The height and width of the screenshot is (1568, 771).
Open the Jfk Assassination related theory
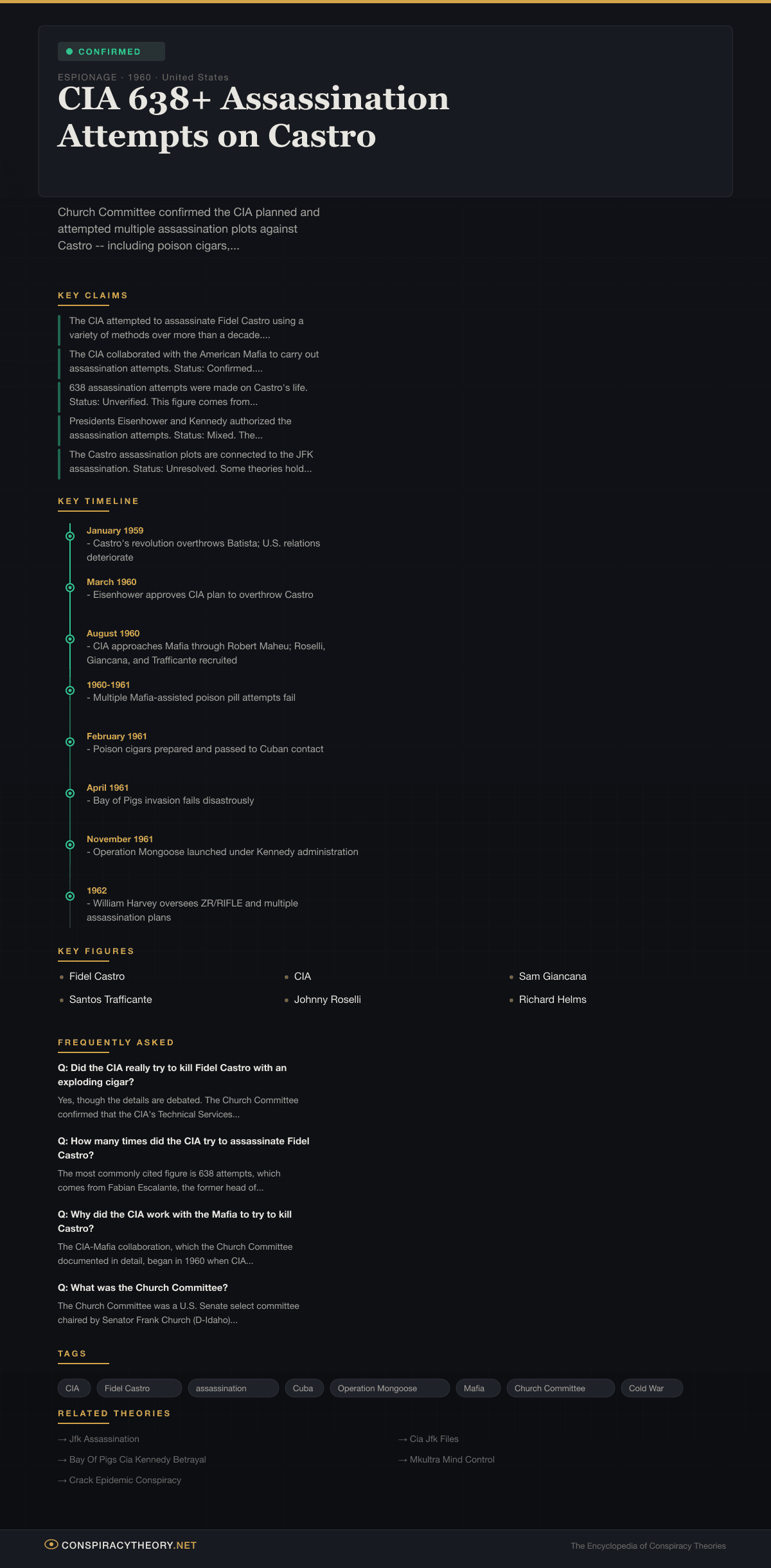coord(103,1439)
